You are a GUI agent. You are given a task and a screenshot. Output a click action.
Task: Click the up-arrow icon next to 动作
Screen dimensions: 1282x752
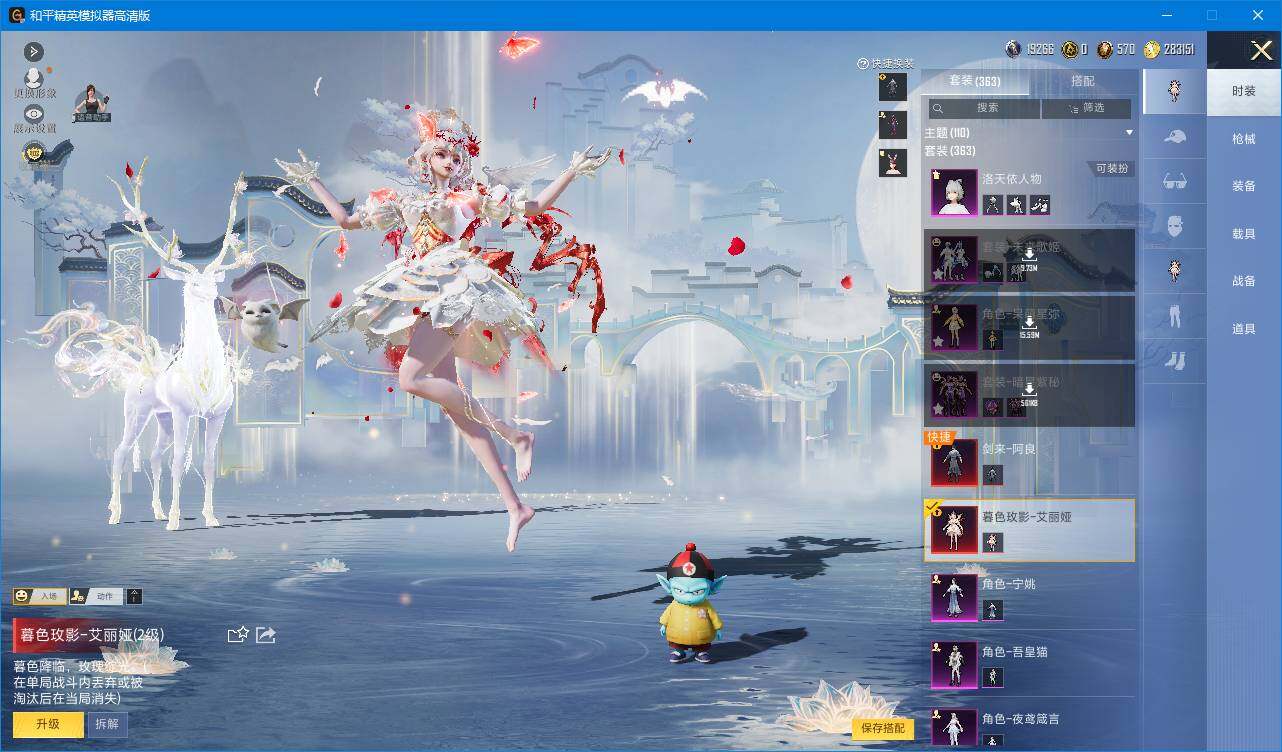pyautogui.click(x=135, y=596)
